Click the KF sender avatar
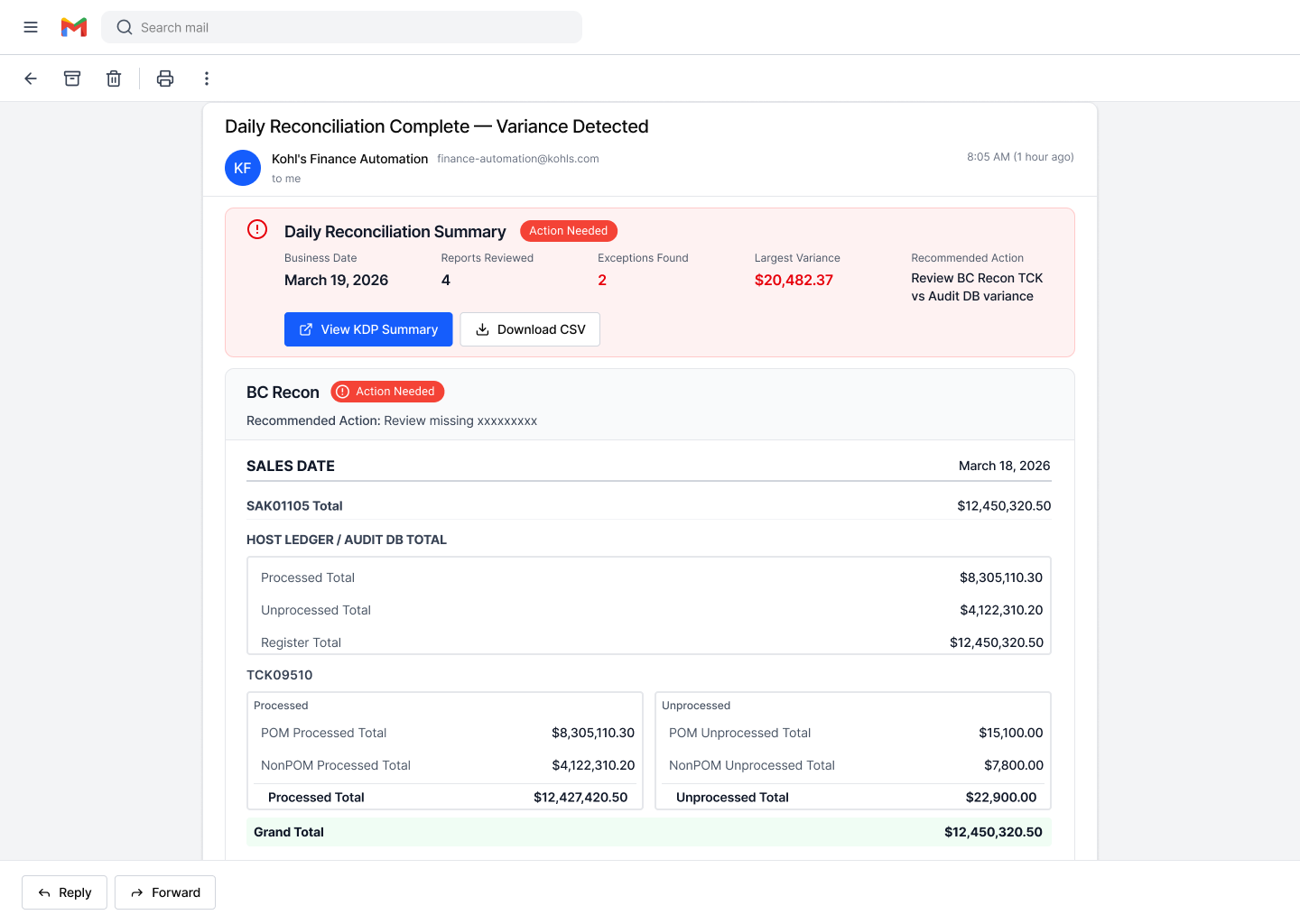Screen dimensions: 1300x924 [x=243, y=168]
